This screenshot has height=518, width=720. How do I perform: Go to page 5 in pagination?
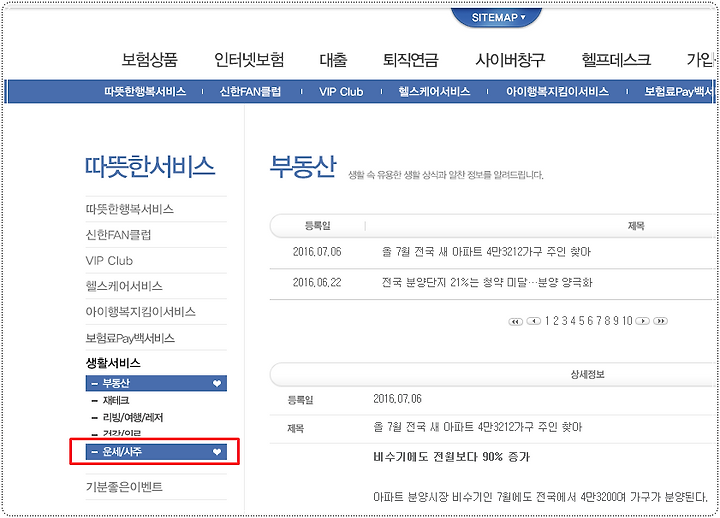581,321
